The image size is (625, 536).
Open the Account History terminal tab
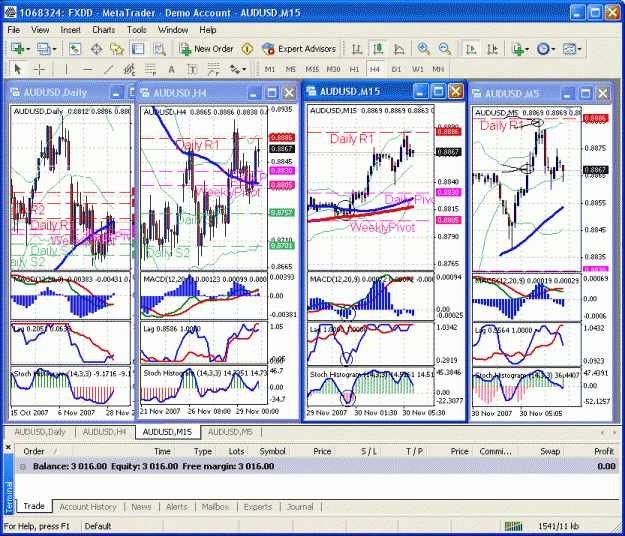(88, 507)
